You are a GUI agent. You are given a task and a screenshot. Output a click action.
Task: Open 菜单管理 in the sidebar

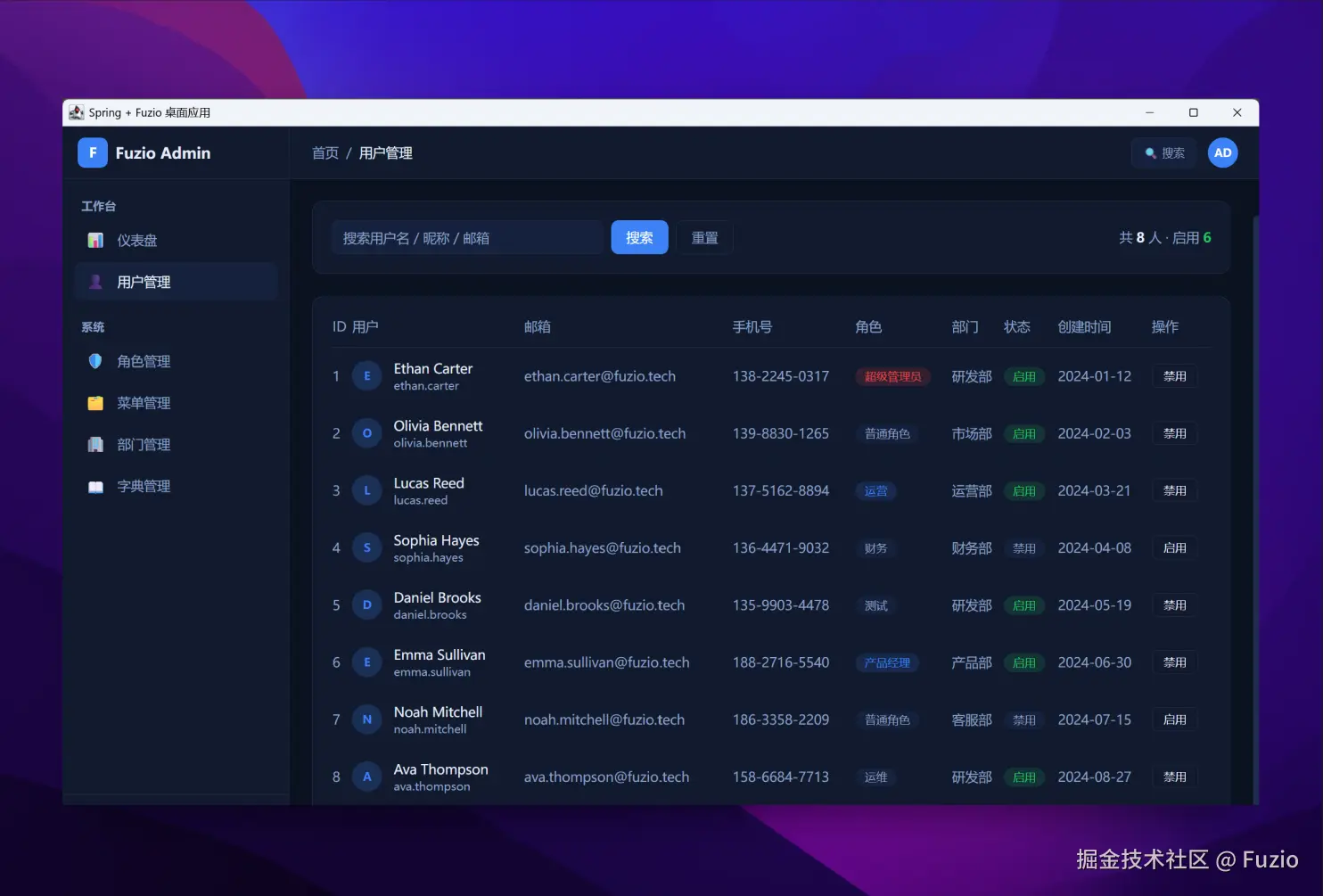pyautogui.click(x=177, y=403)
